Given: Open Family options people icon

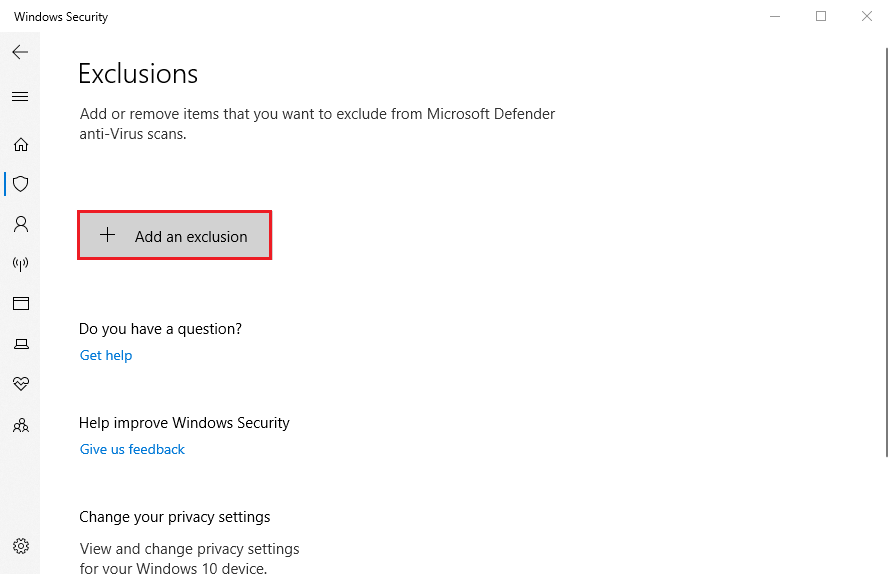Looking at the screenshot, I should pyautogui.click(x=20, y=425).
